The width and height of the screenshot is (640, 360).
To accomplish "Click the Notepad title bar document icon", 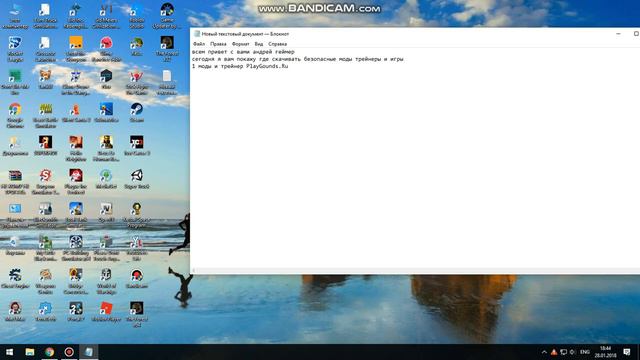I will tap(197, 34).
